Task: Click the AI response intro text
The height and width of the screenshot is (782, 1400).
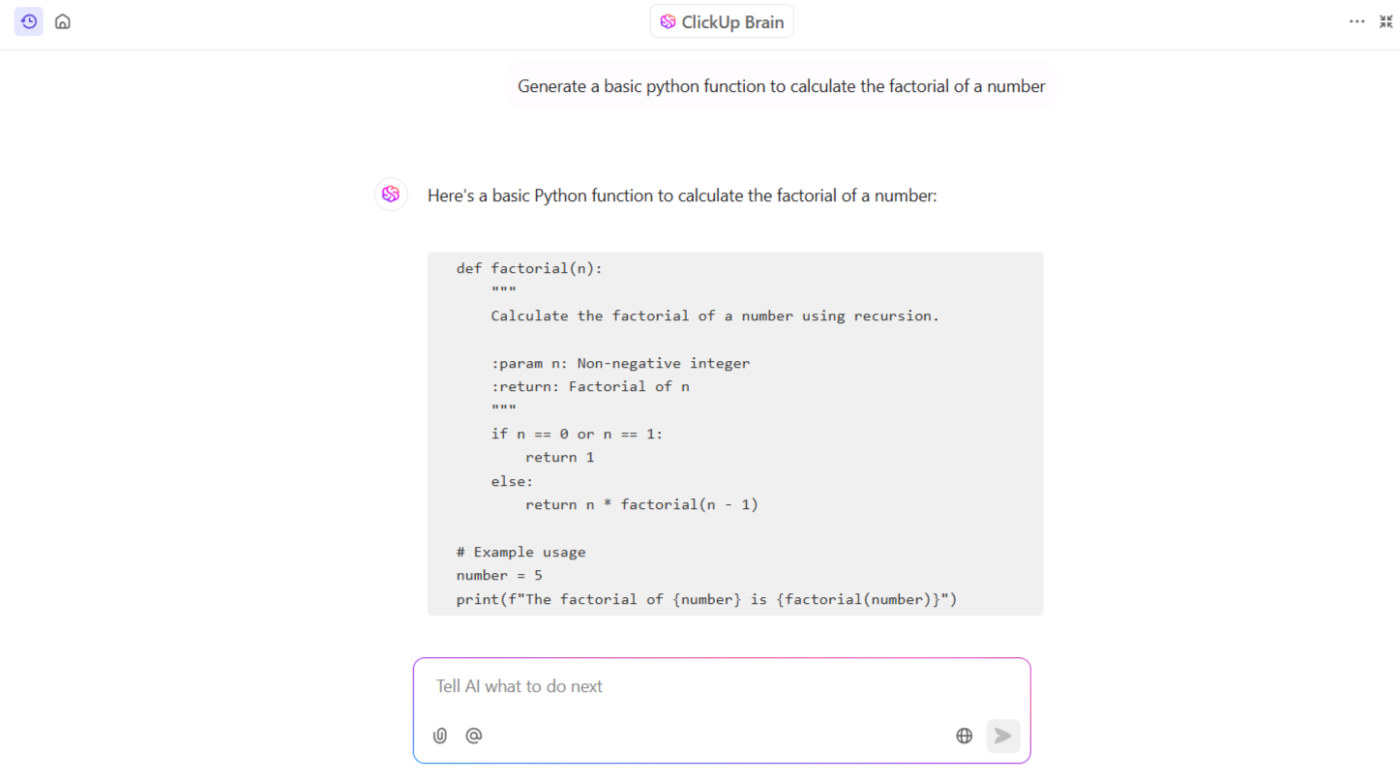Action: 682,196
